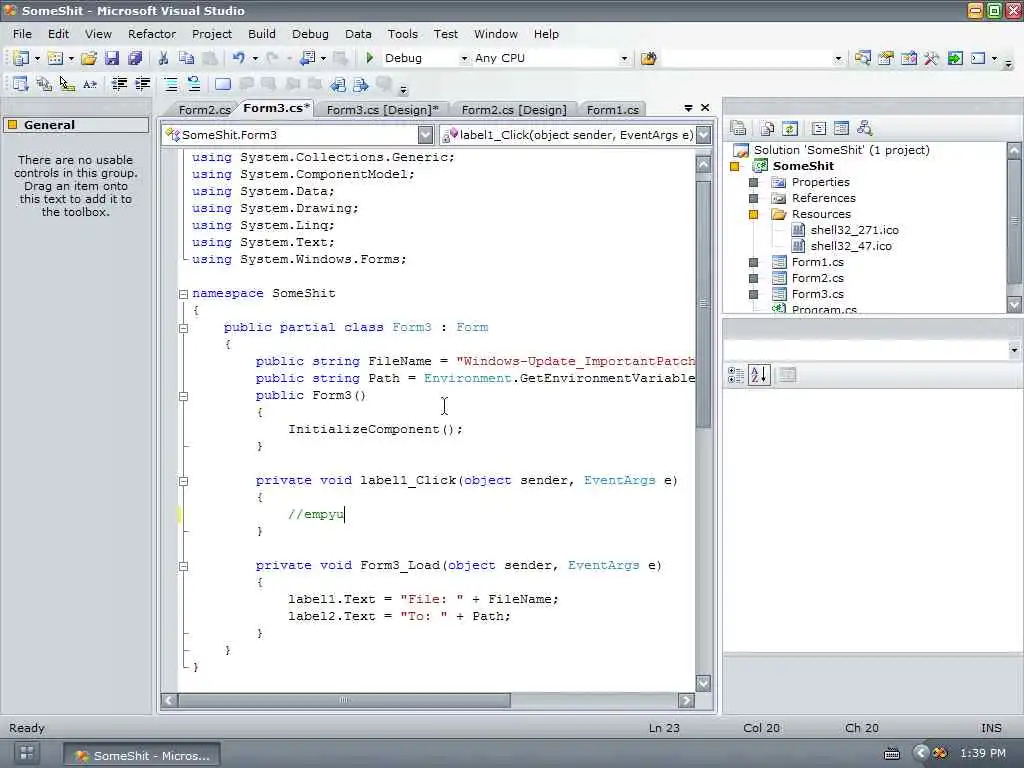Click the Copy icon in the toolbar
The width and height of the screenshot is (1024, 768).
point(186,58)
